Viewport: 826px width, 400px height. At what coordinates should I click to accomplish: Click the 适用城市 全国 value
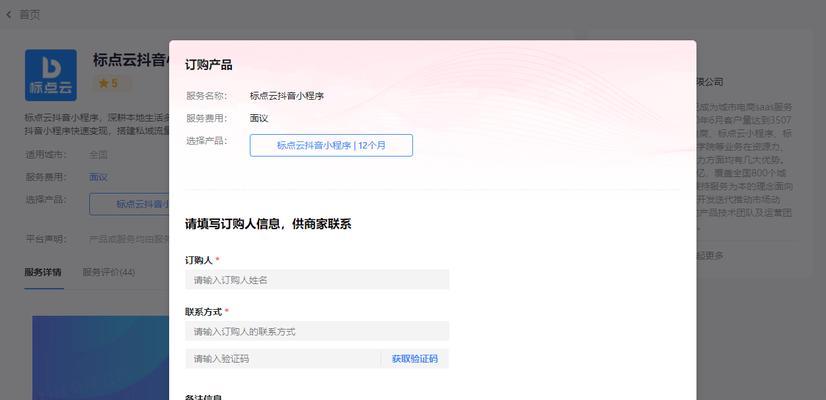coord(98,155)
